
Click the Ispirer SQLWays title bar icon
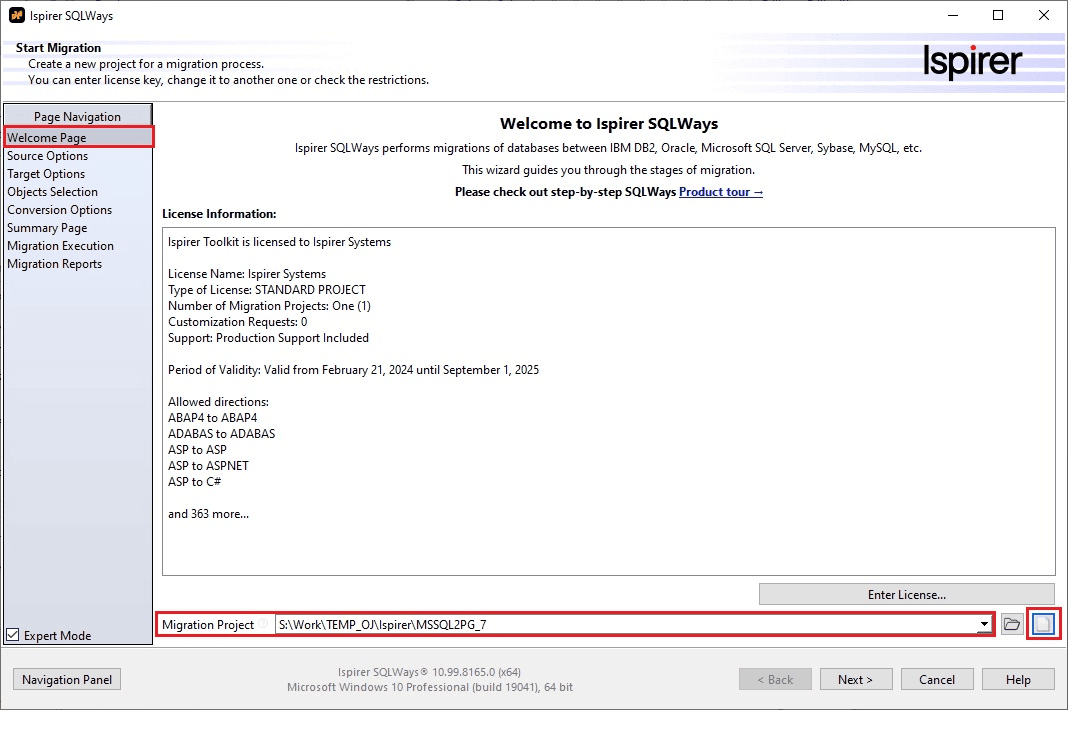pos(16,16)
